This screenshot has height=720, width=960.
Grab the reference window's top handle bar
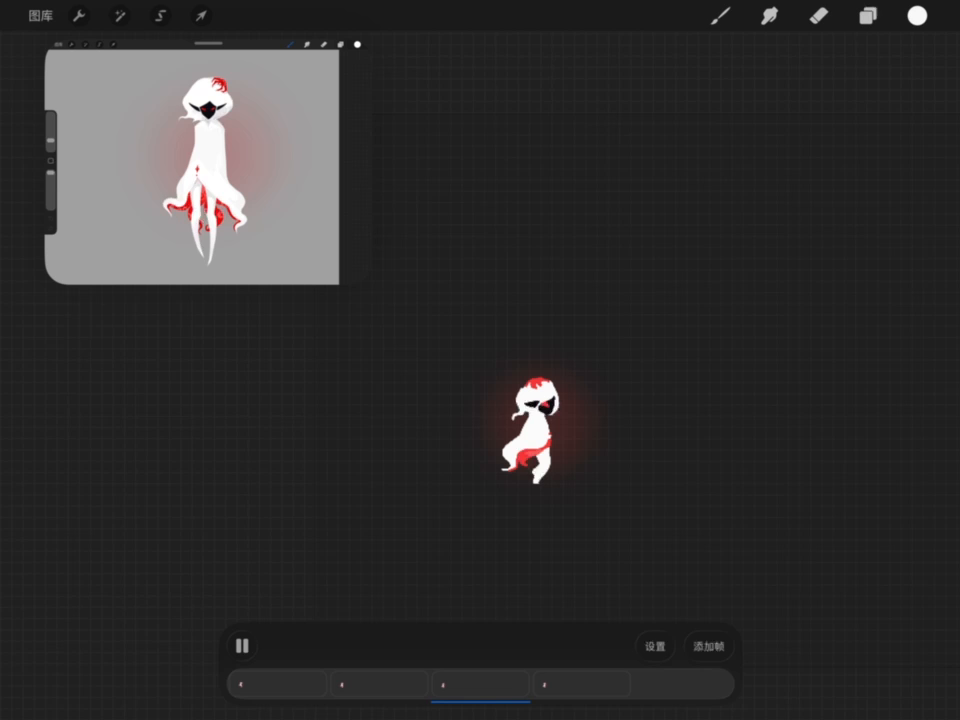click(x=208, y=43)
